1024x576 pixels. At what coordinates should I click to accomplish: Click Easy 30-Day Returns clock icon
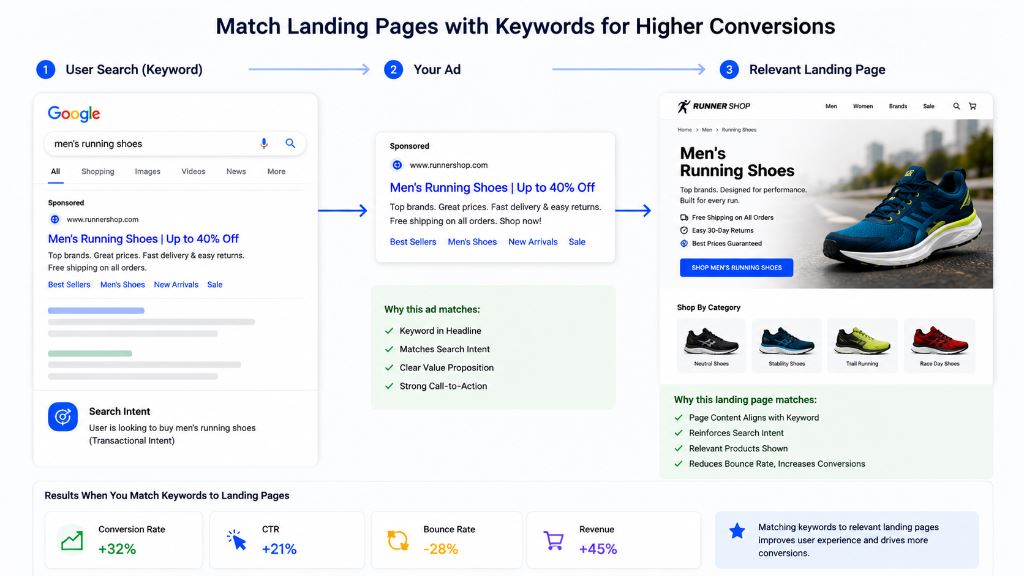pos(684,231)
